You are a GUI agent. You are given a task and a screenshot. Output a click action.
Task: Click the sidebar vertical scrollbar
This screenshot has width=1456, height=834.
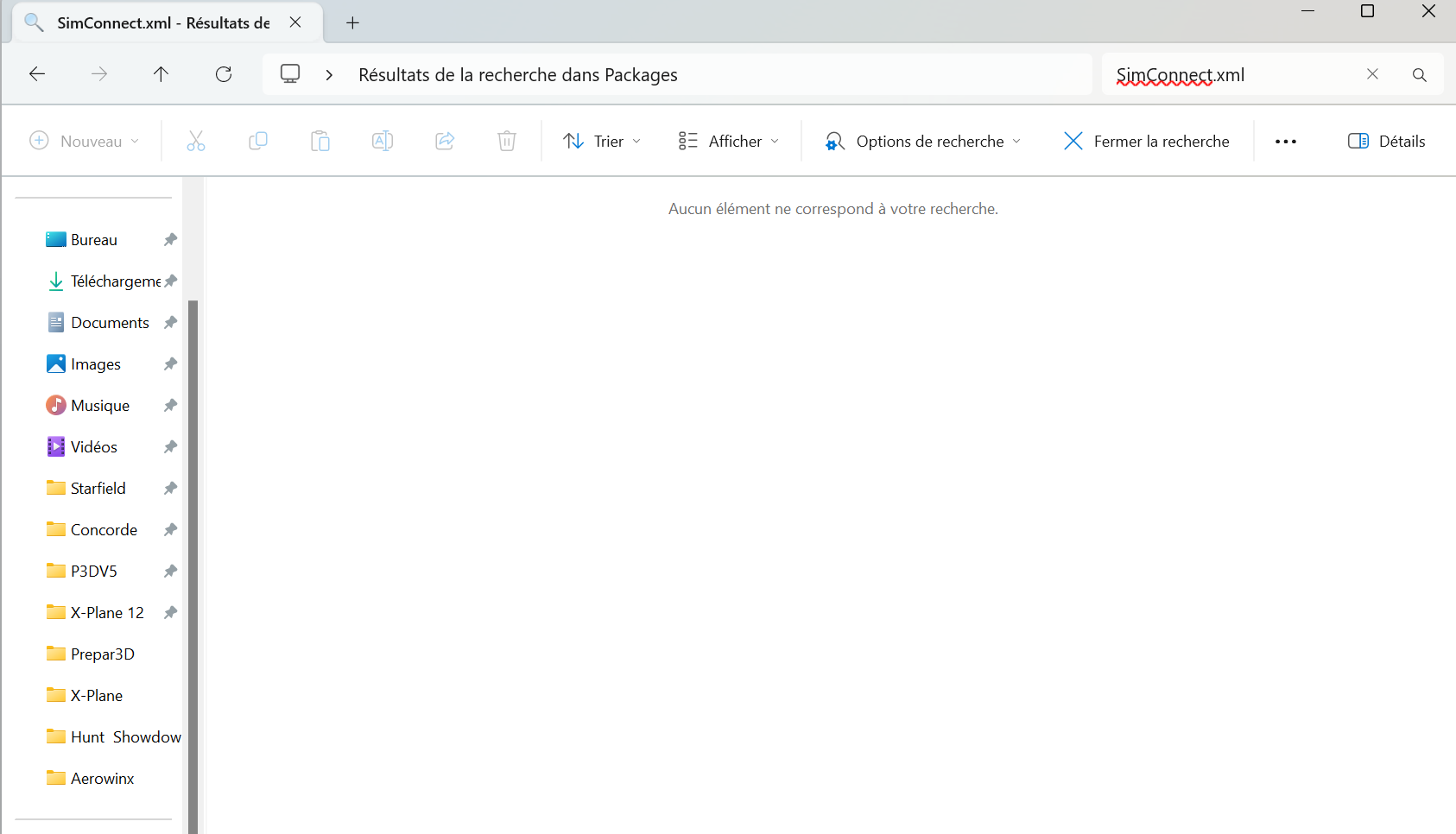click(x=193, y=566)
